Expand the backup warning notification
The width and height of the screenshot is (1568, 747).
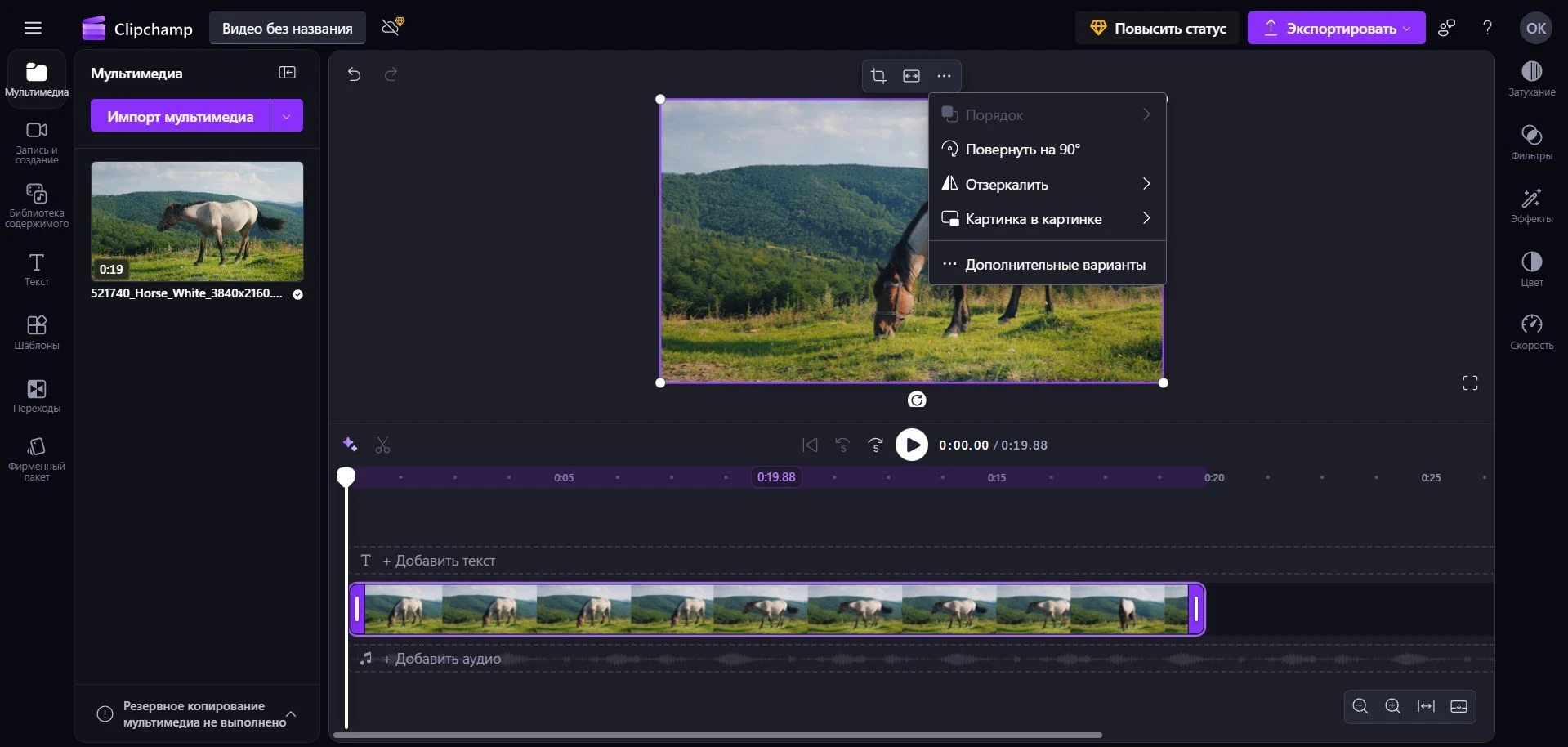pos(290,714)
